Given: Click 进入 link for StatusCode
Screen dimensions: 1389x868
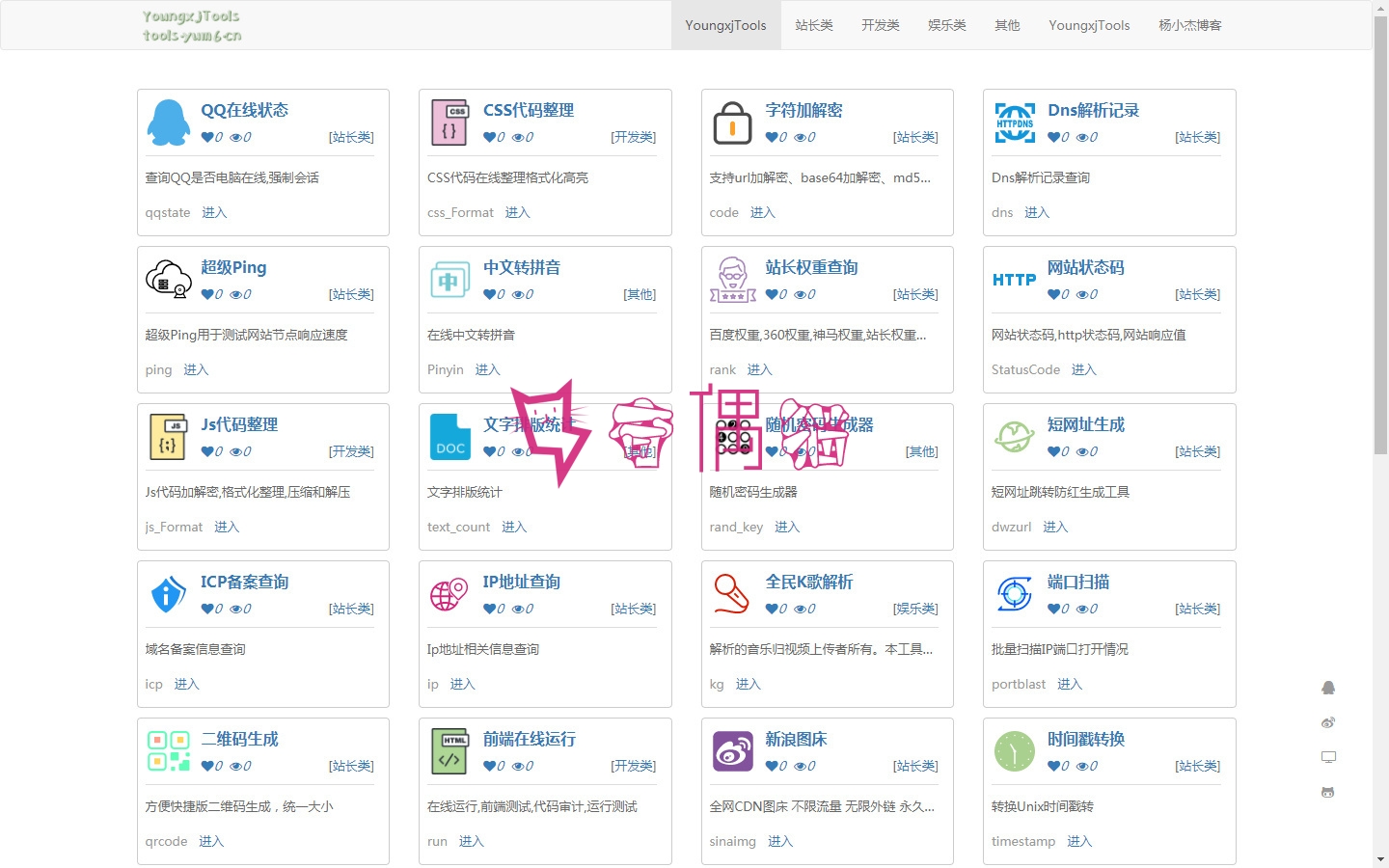Looking at the screenshot, I should click(1084, 369).
